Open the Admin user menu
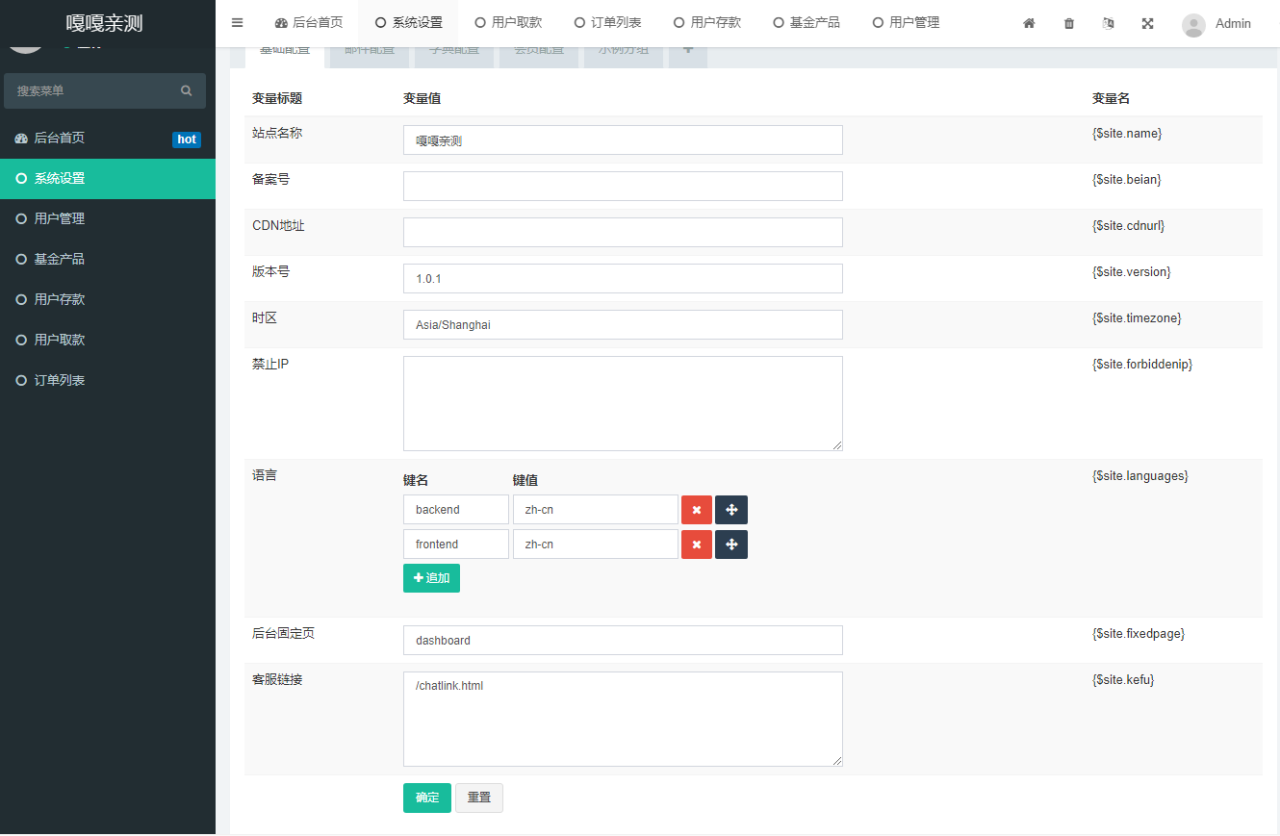Image resolution: width=1280 pixels, height=836 pixels. click(x=1216, y=24)
